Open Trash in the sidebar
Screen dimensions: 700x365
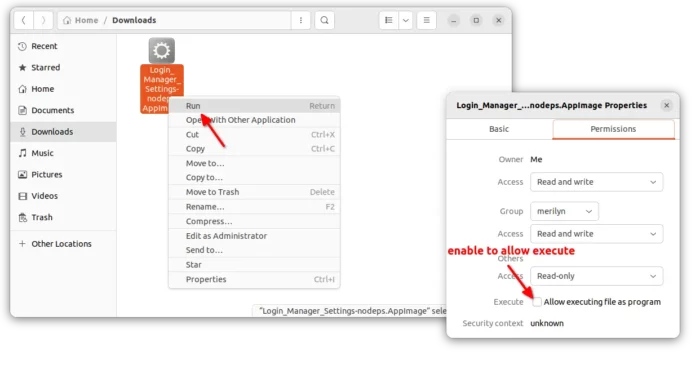click(x=63, y=217)
